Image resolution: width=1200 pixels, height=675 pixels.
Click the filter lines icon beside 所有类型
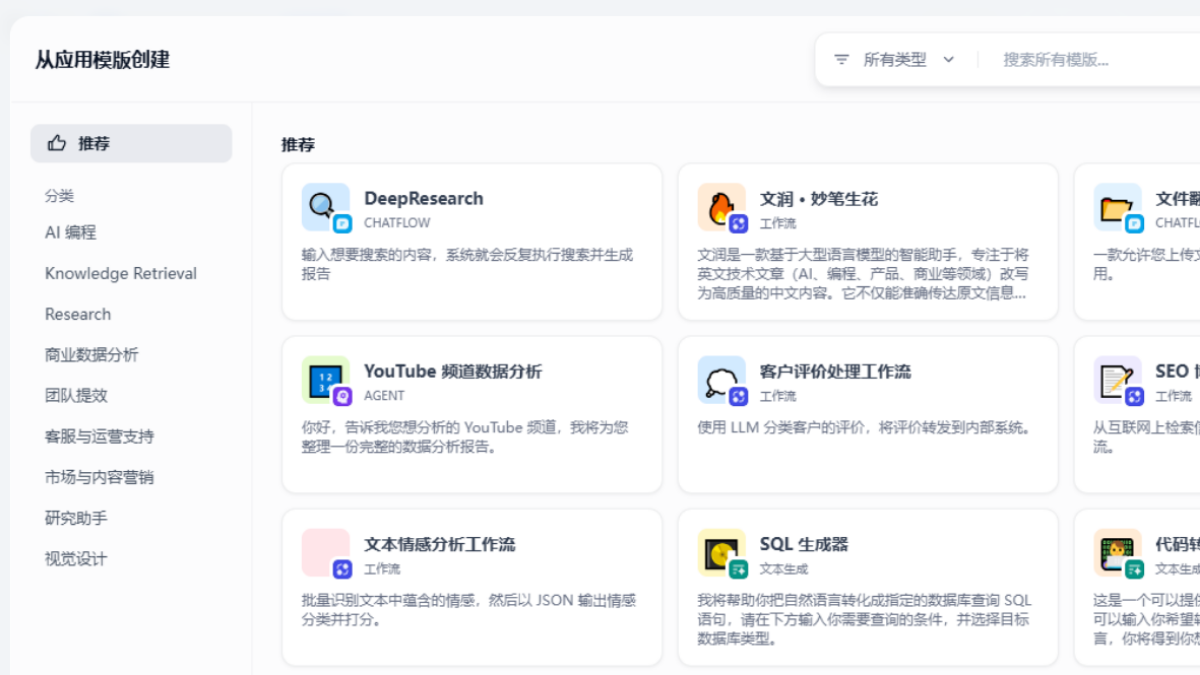point(842,60)
